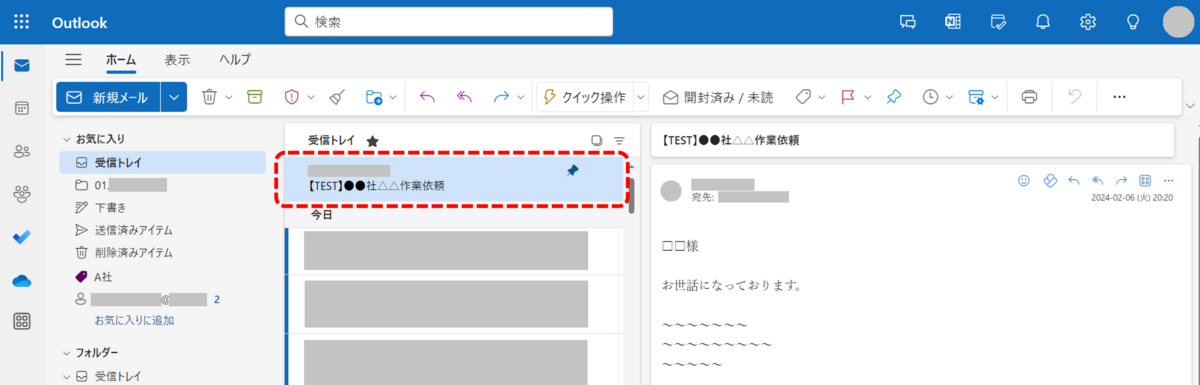Viewport: 1200px width, 385px height.
Task: Open more actions ellipsis in message header
Action: pos(1169,181)
